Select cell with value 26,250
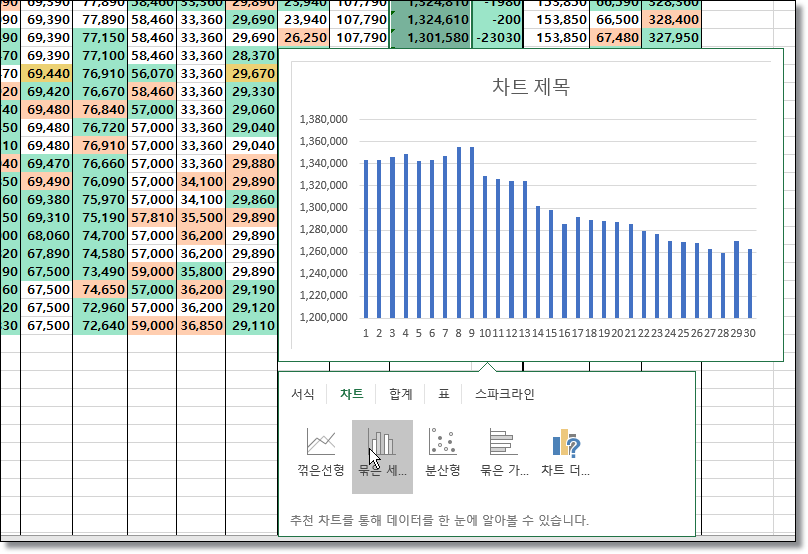The width and height of the screenshot is (808, 554). click(304, 38)
